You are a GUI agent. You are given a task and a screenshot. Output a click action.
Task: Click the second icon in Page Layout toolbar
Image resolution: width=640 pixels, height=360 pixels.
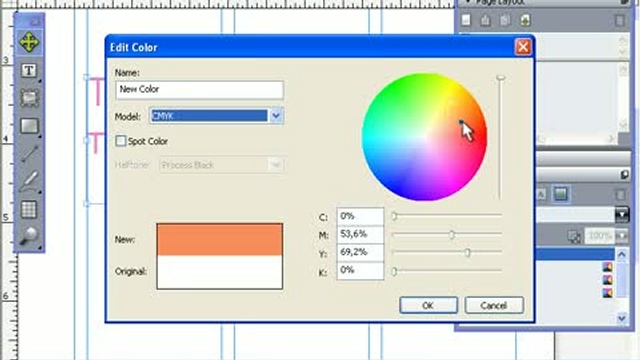pos(485,20)
